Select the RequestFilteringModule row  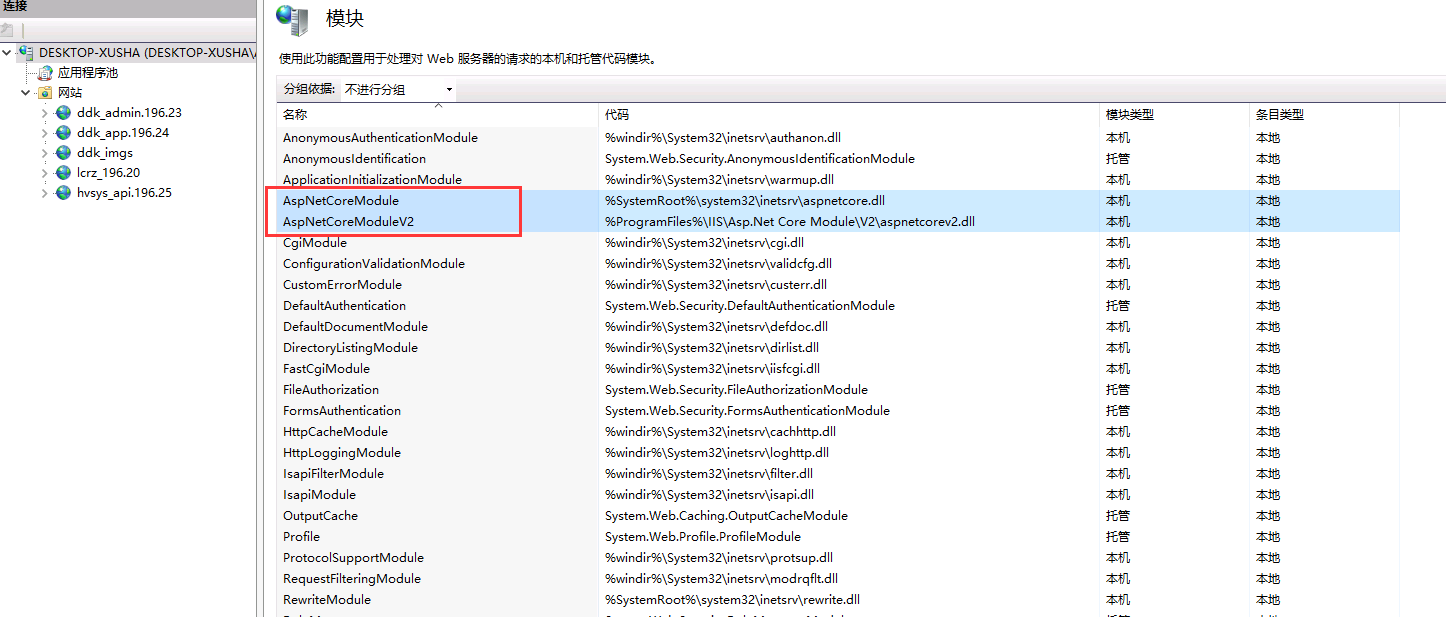838,579
